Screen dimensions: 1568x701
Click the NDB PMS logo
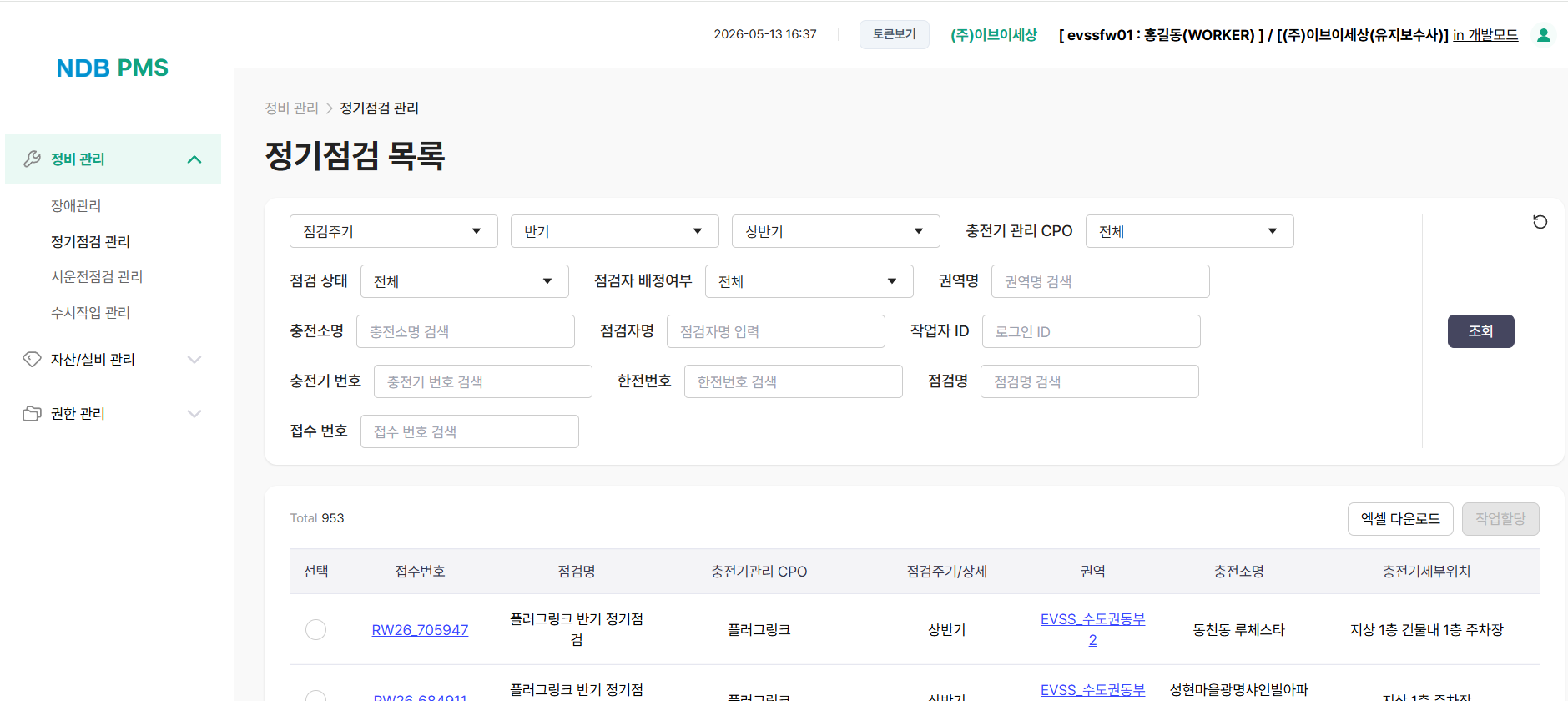tap(112, 68)
